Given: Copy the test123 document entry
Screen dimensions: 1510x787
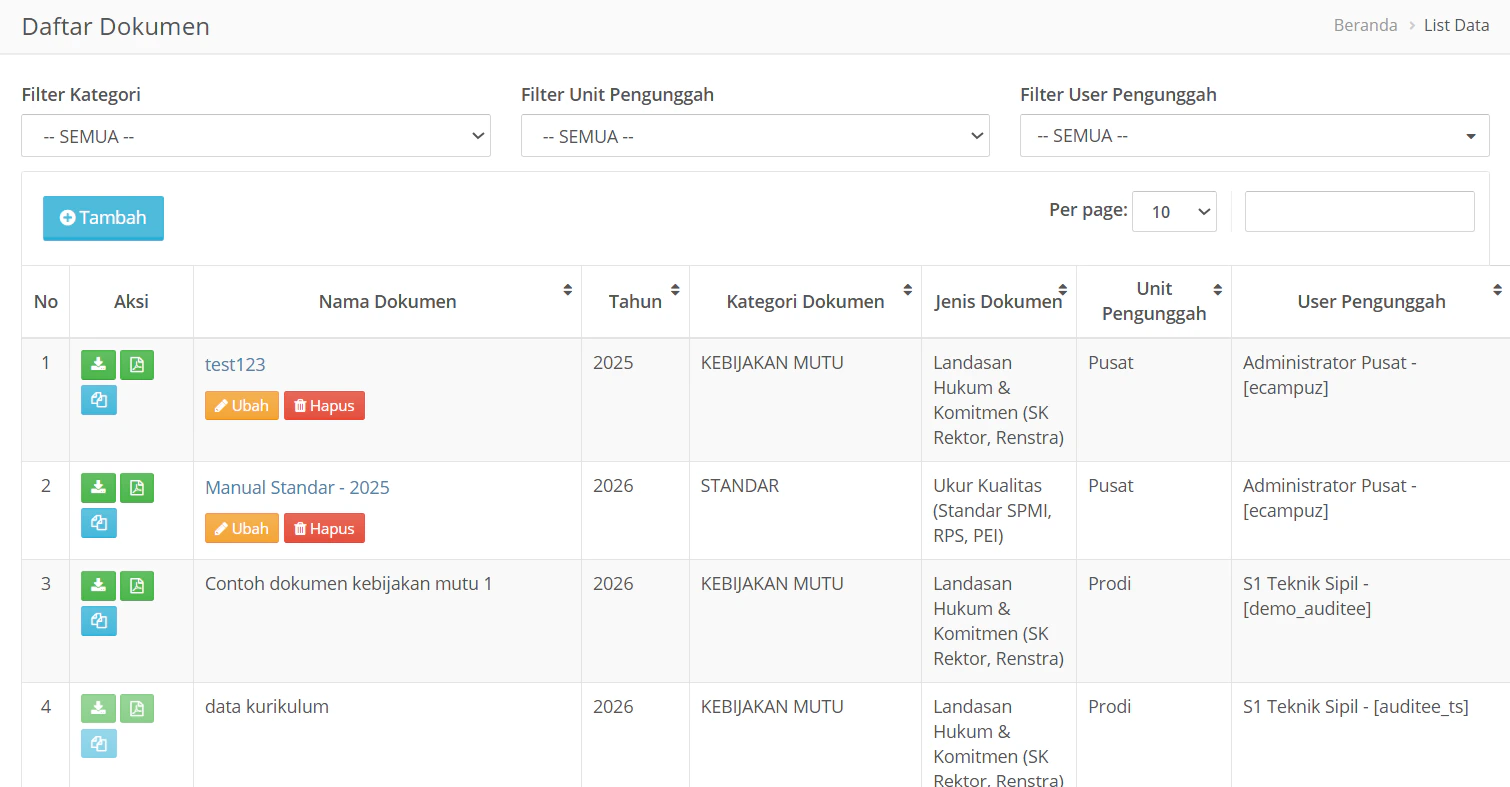Looking at the screenshot, I should (x=98, y=399).
